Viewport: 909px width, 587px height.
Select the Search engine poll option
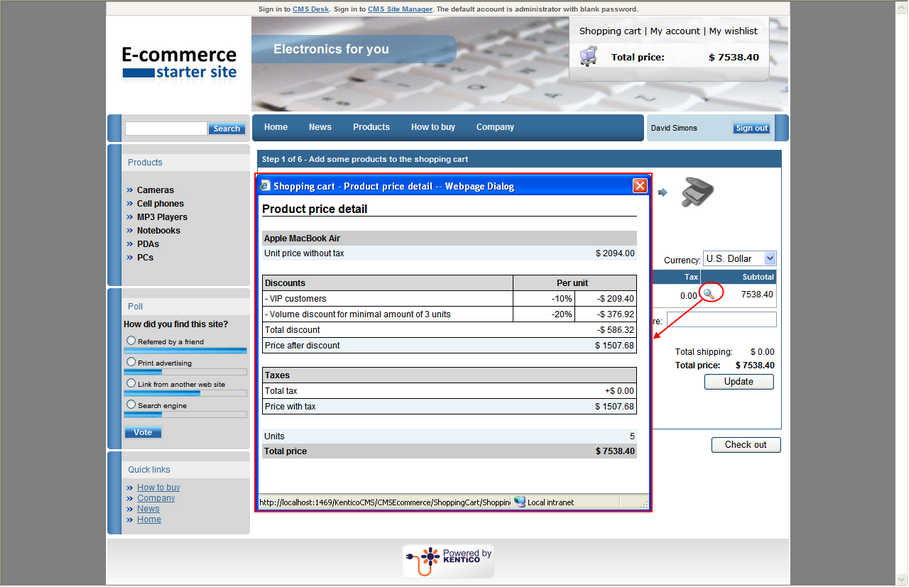point(131,404)
